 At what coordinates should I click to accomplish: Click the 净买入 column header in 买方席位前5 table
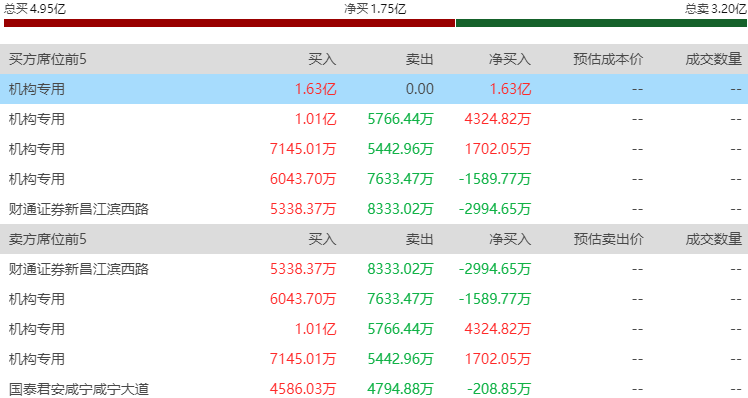click(x=509, y=59)
